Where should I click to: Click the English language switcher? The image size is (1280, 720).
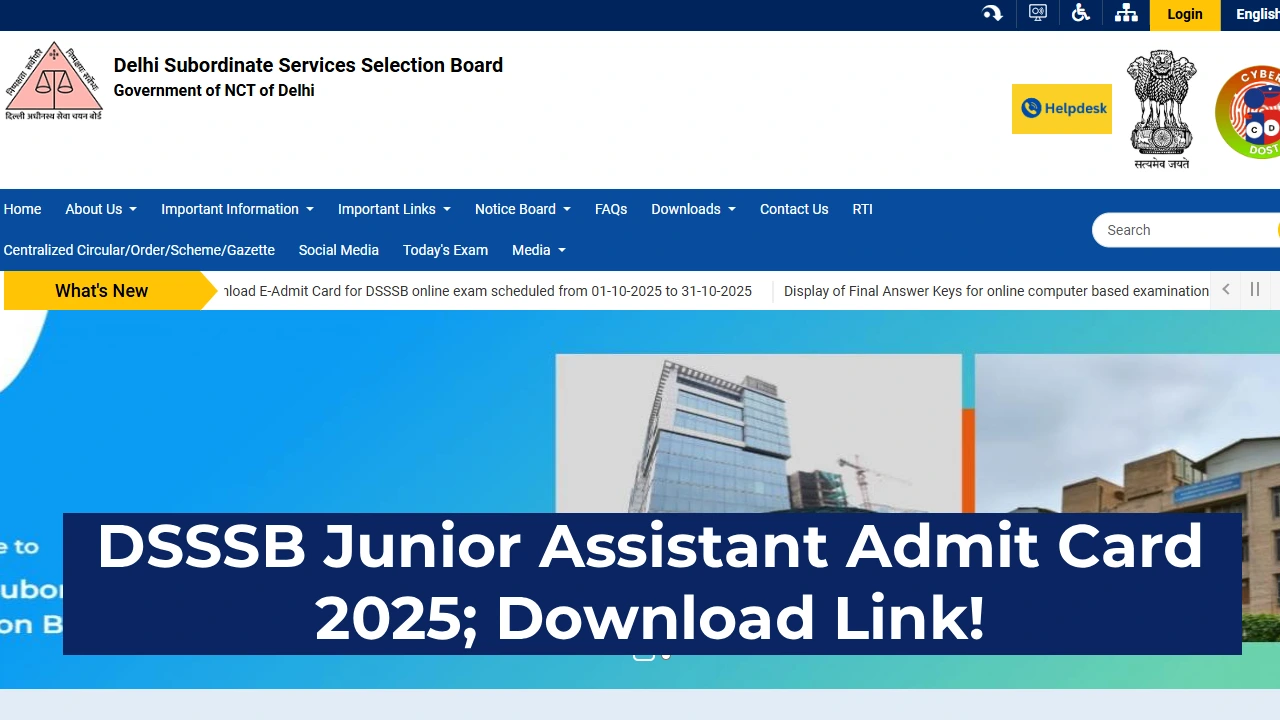click(1256, 14)
